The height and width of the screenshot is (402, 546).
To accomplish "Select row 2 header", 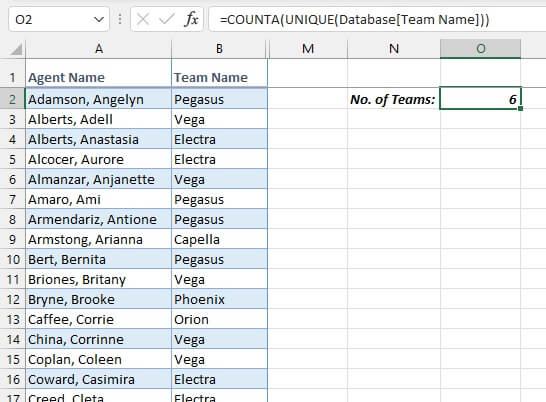I will point(13,99).
